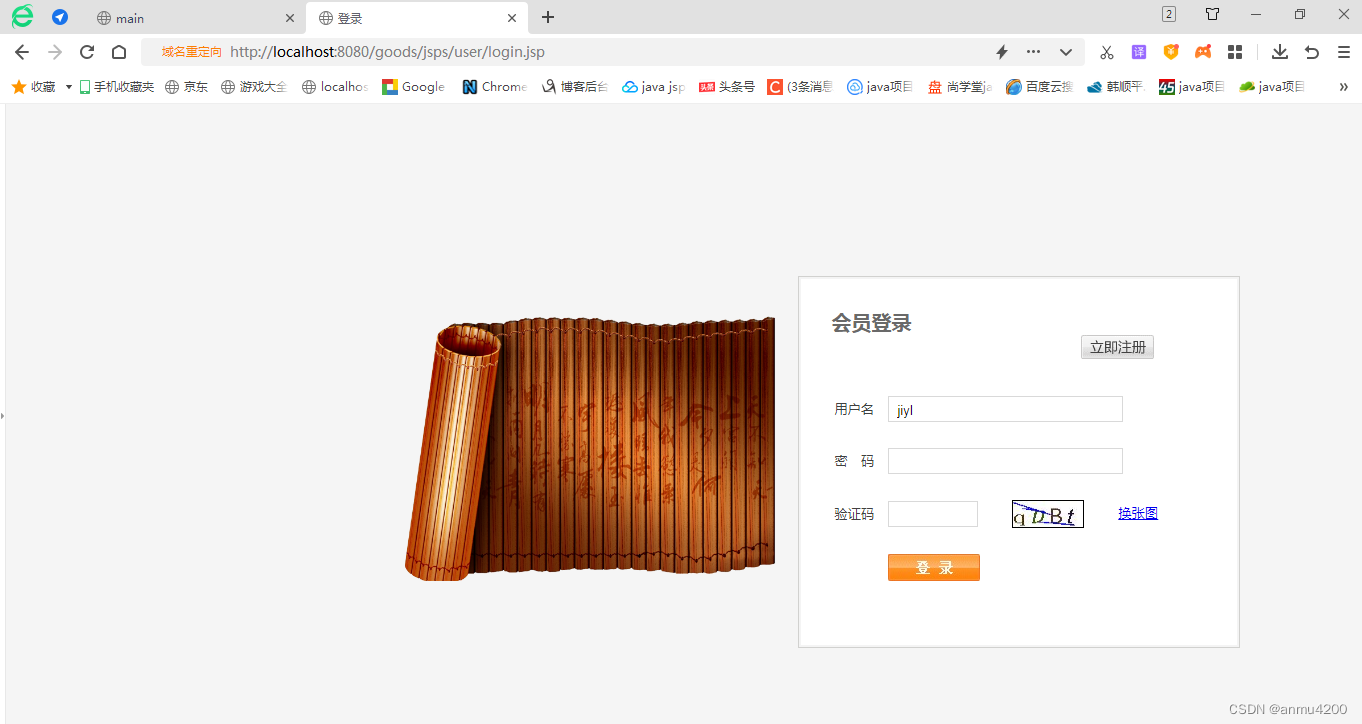Open the screenshot scissors tool
The width and height of the screenshot is (1362, 724).
(x=1106, y=52)
